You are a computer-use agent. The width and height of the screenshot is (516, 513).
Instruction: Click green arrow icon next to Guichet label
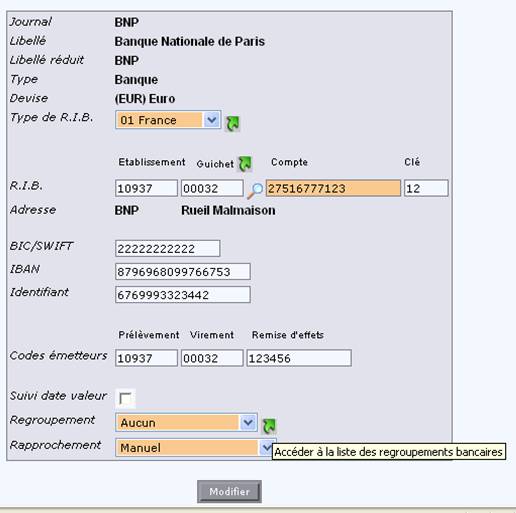(x=245, y=164)
